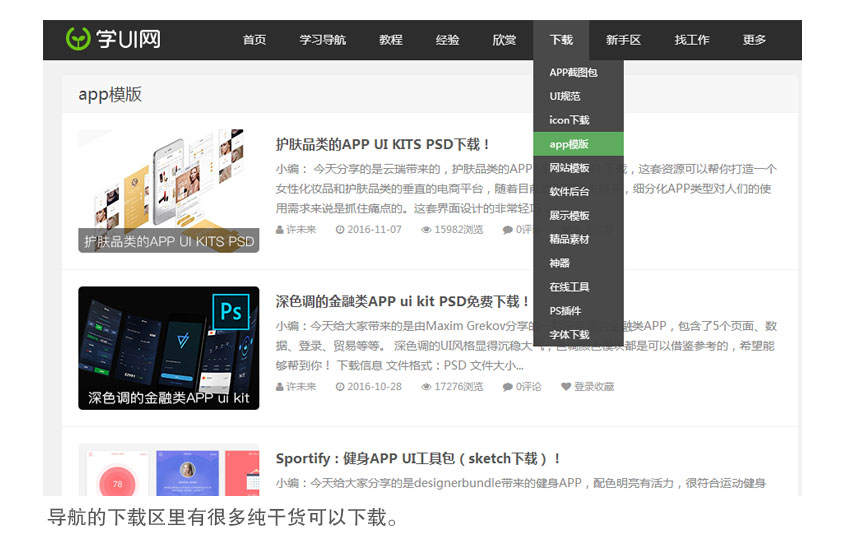The height and width of the screenshot is (550, 850).
Task: Go to the 找工作 nav item
Action: click(x=692, y=40)
